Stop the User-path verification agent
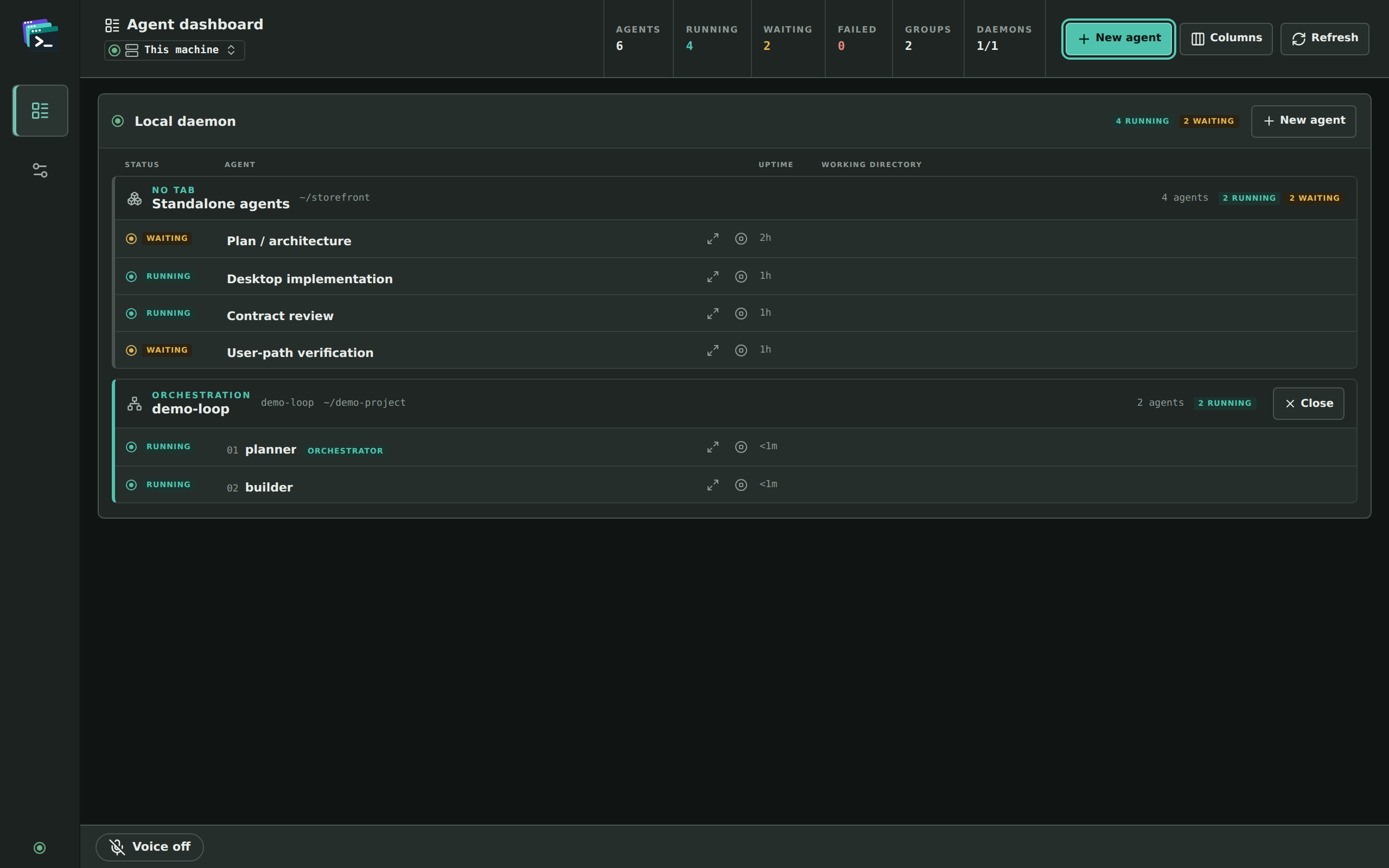This screenshot has width=1389, height=868. coord(741,350)
